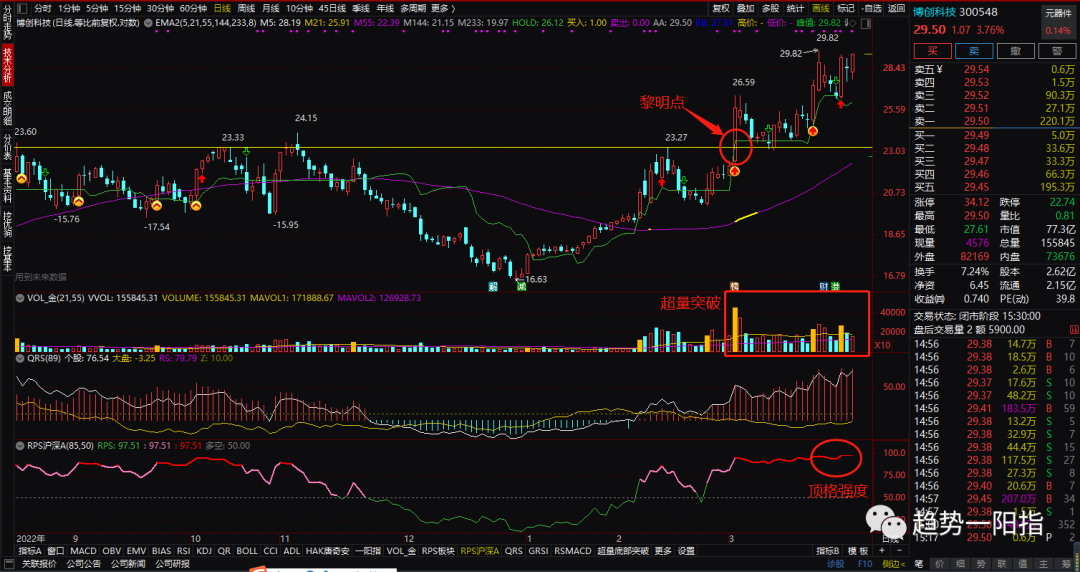This screenshot has width=1080, height=572.
Task: Select the 指标B tab
Action: pos(828,551)
